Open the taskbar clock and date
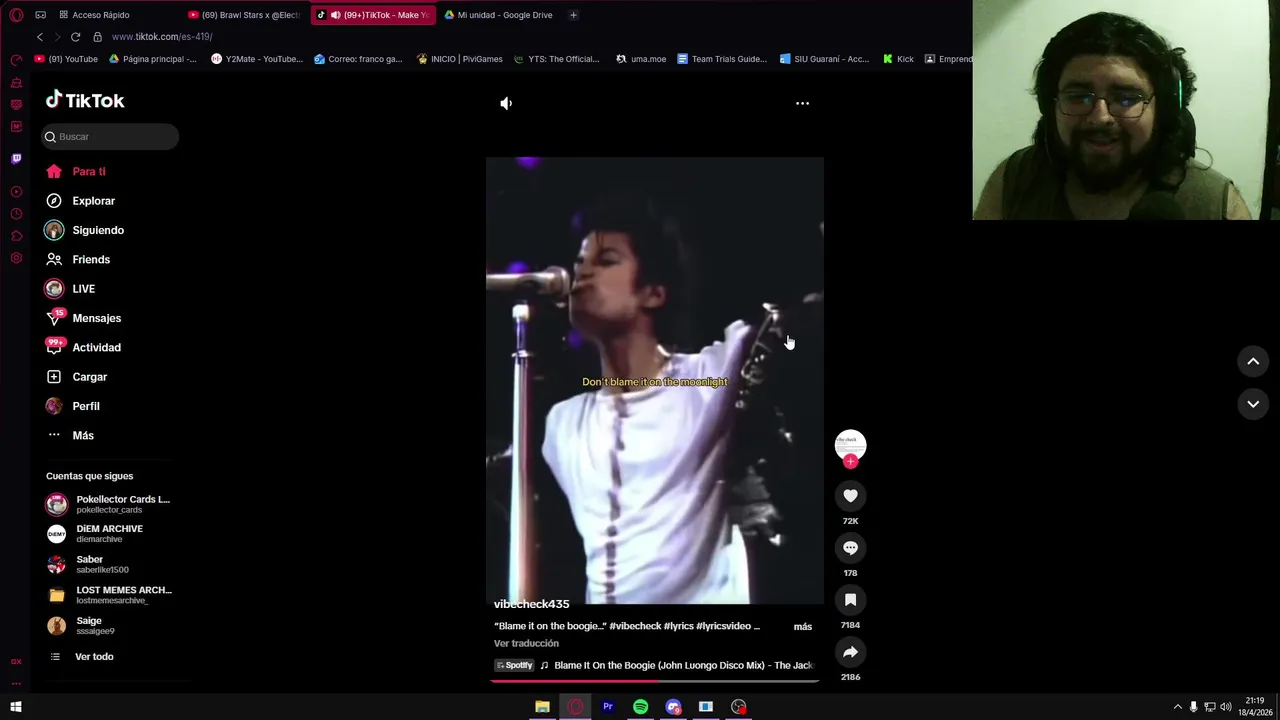 1255,707
